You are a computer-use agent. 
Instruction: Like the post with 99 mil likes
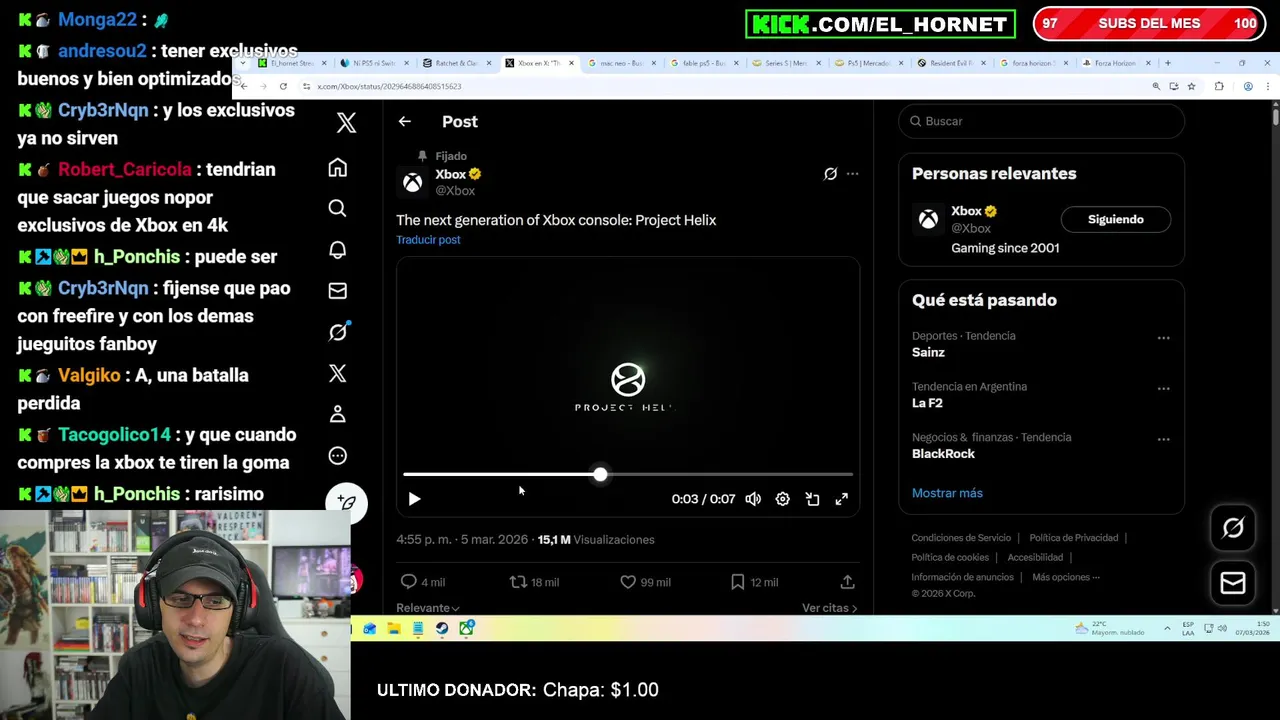[x=628, y=582]
